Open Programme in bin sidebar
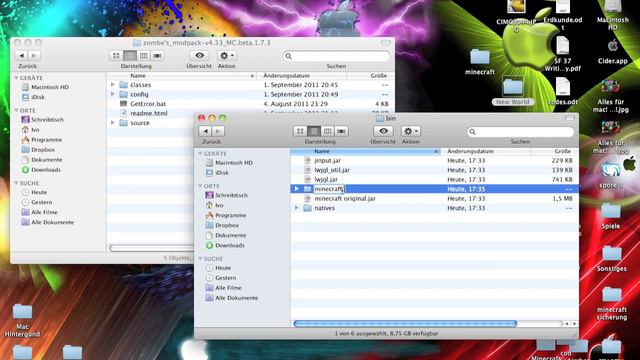This screenshot has width=640, height=360. coord(231,215)
